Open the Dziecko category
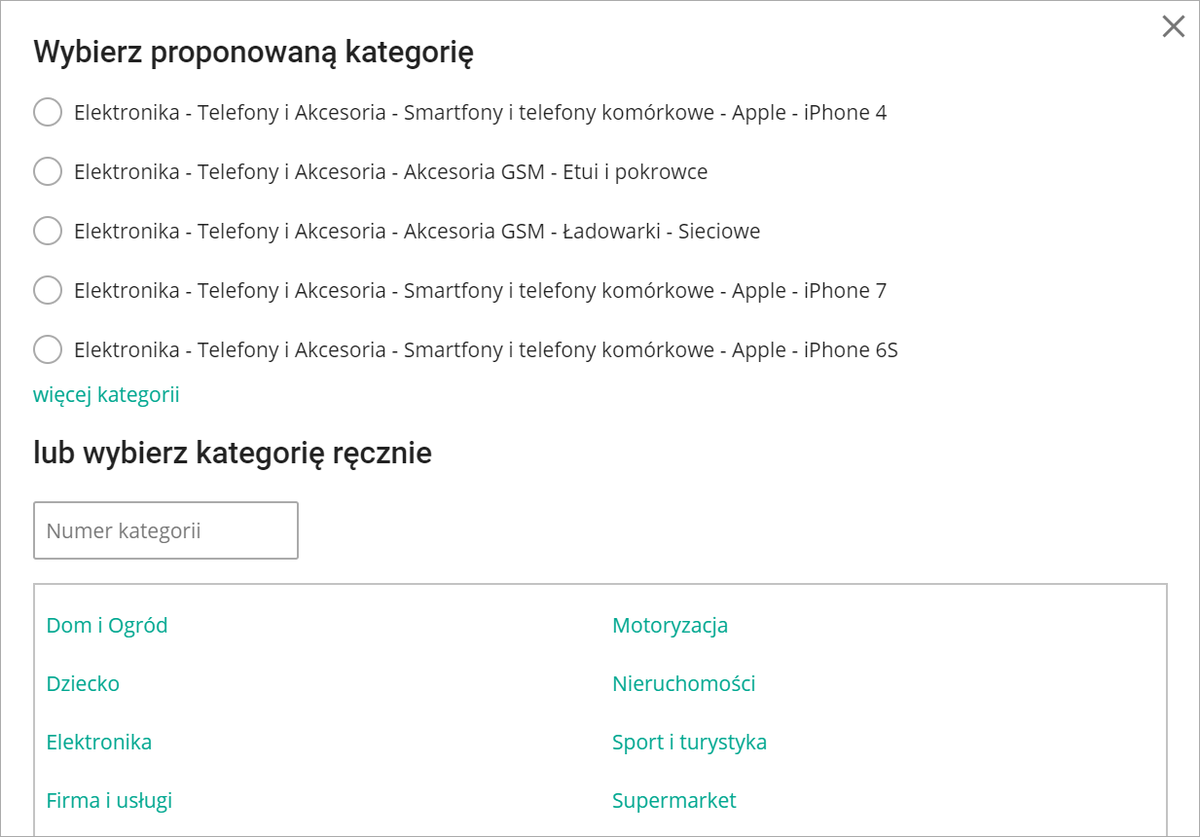The width and height of the screenshot is (1200, 837). point(83,684)
